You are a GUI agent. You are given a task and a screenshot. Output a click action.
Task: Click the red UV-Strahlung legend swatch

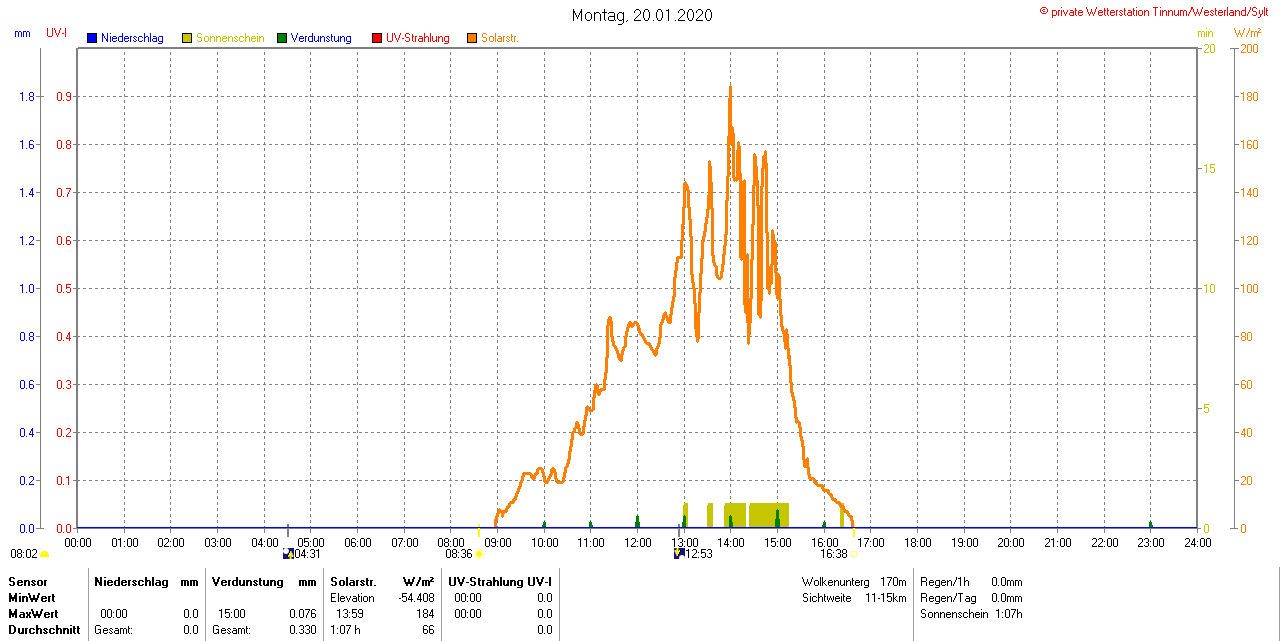[377, 38]
